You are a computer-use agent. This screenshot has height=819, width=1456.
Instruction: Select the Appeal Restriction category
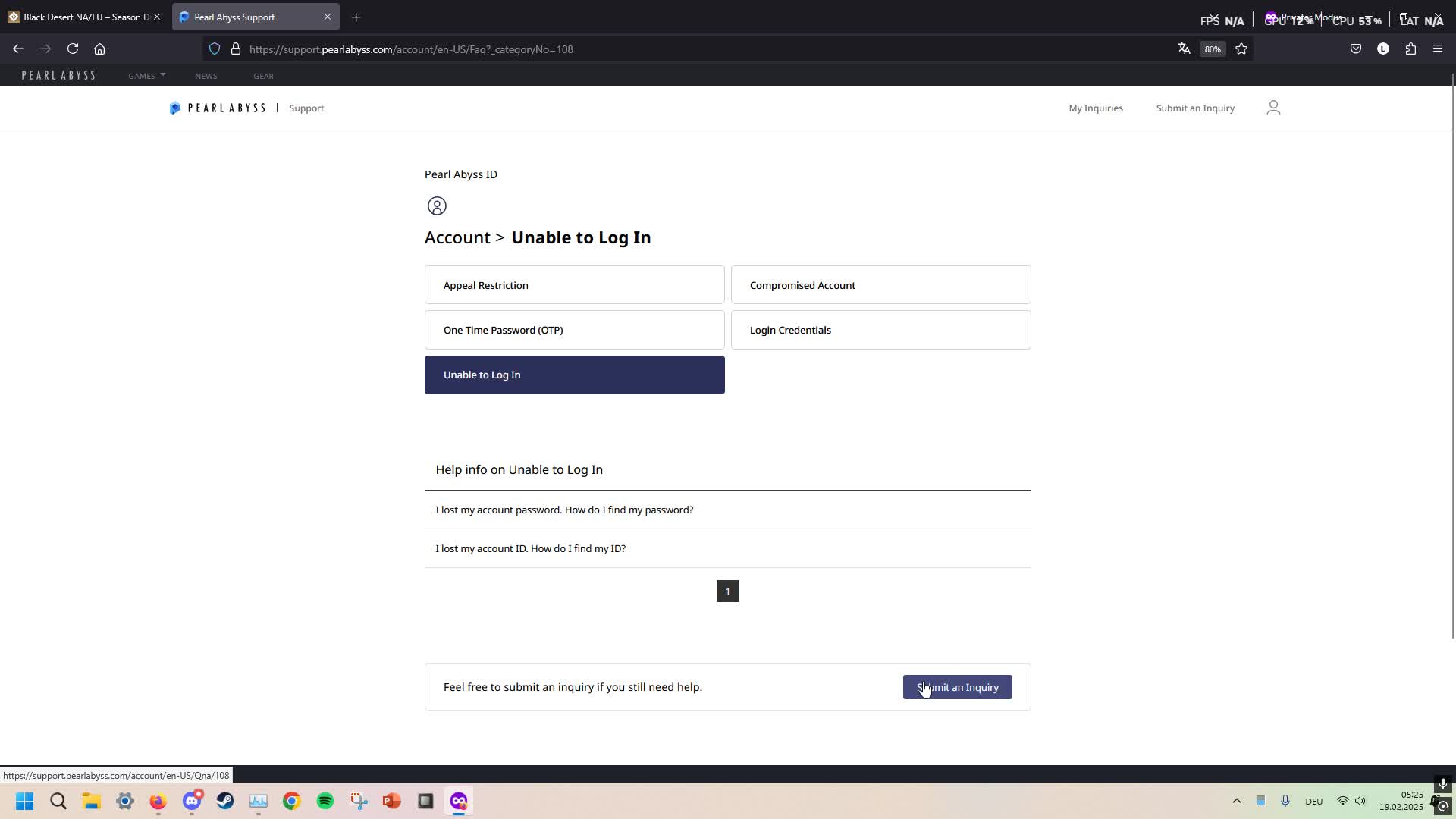(574, 284)
